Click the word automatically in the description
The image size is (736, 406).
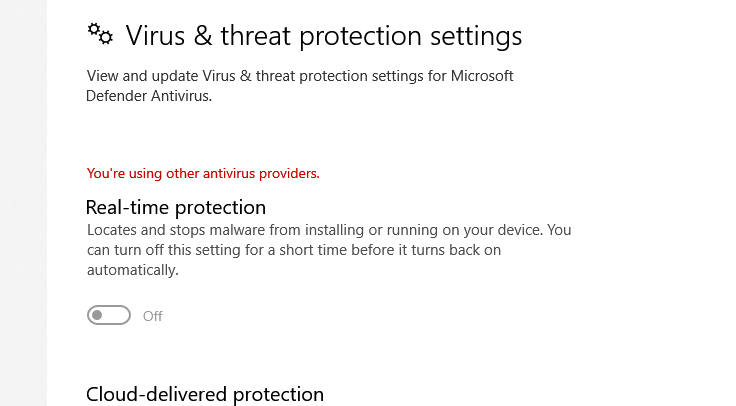point(132,270)
